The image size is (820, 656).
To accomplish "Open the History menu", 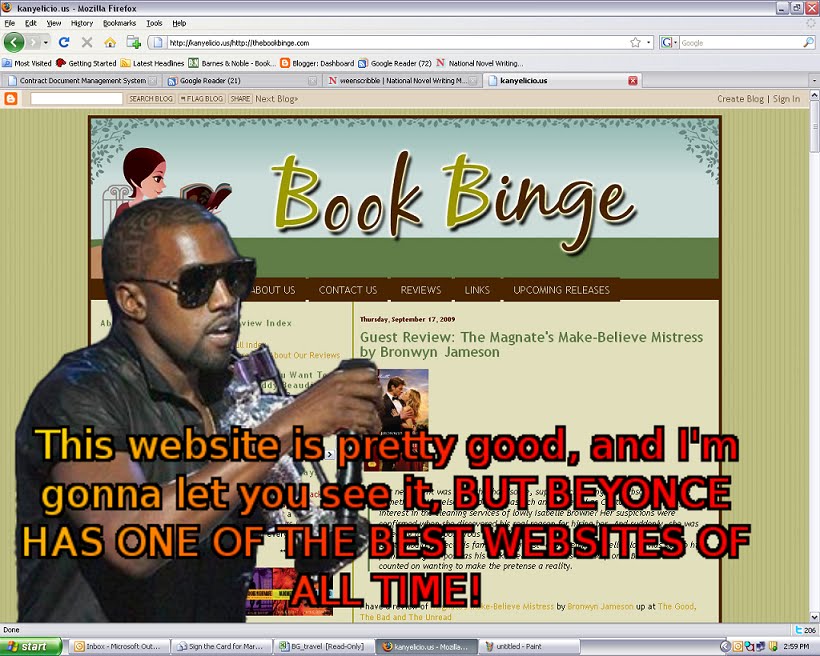I will pos(82,23).
